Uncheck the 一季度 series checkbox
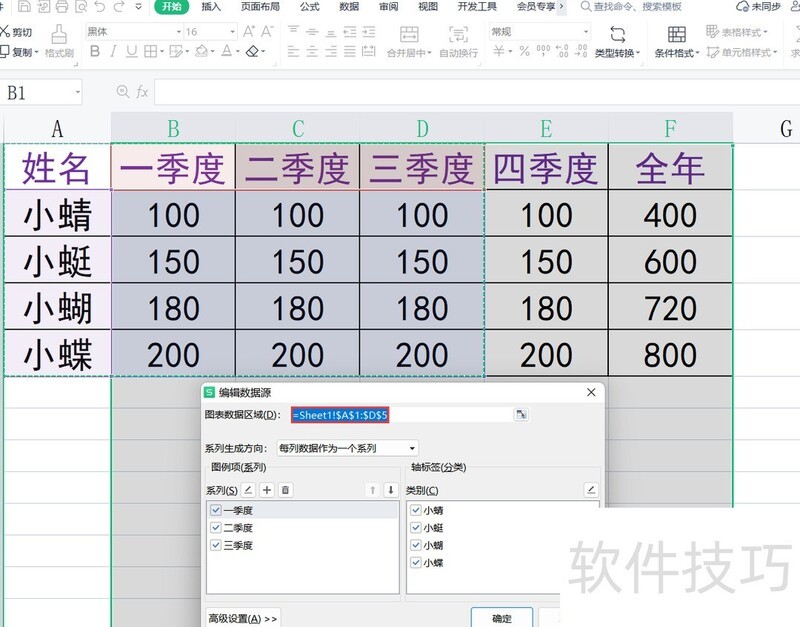Screen dimensions: 800x627 [x=216, y=510]
